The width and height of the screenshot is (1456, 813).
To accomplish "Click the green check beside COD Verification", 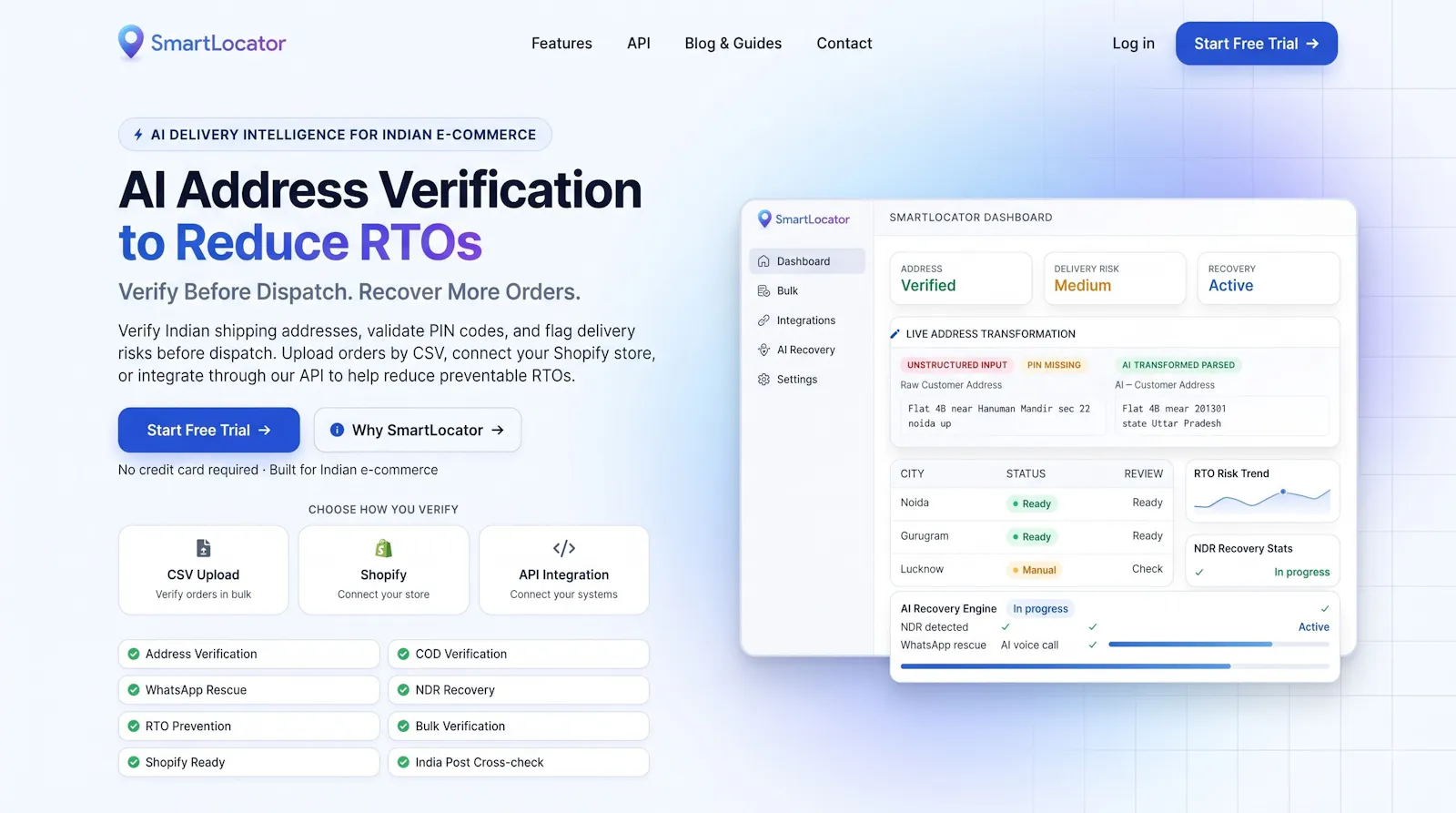I will pos(403,654).
